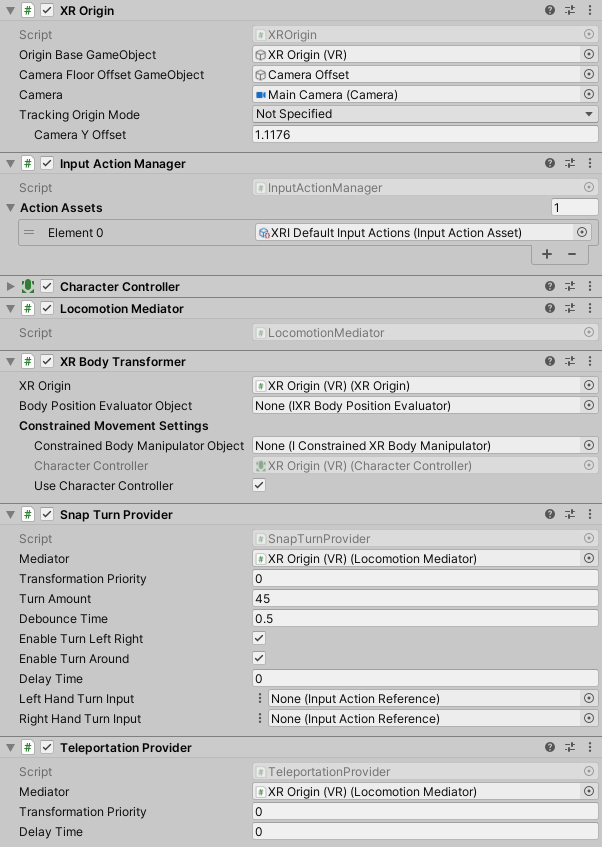Uncheck Enable Turn Around option

[x=259, y=659]
